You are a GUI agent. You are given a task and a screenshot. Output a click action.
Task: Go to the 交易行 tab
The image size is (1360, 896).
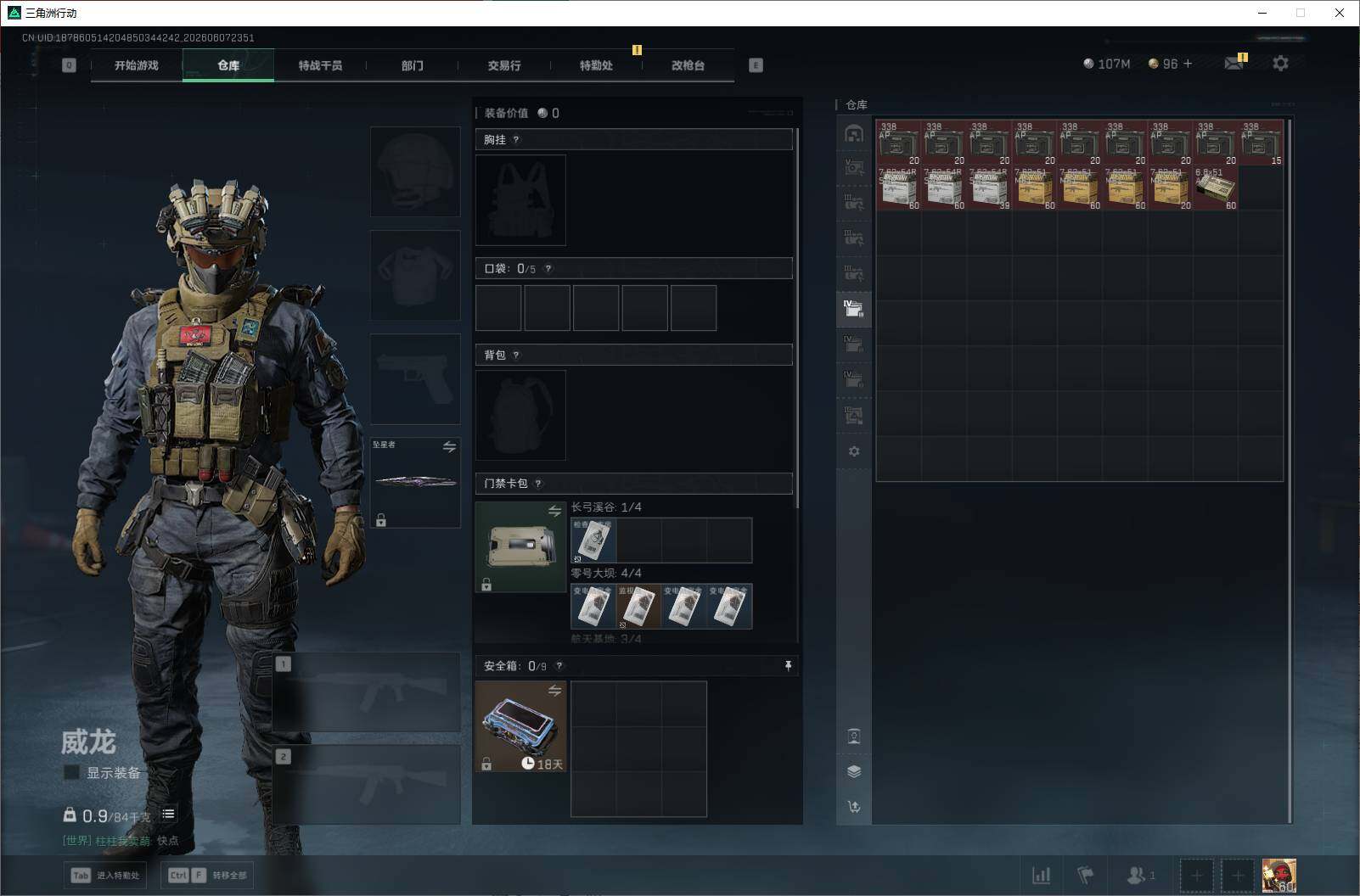(504, 65)
